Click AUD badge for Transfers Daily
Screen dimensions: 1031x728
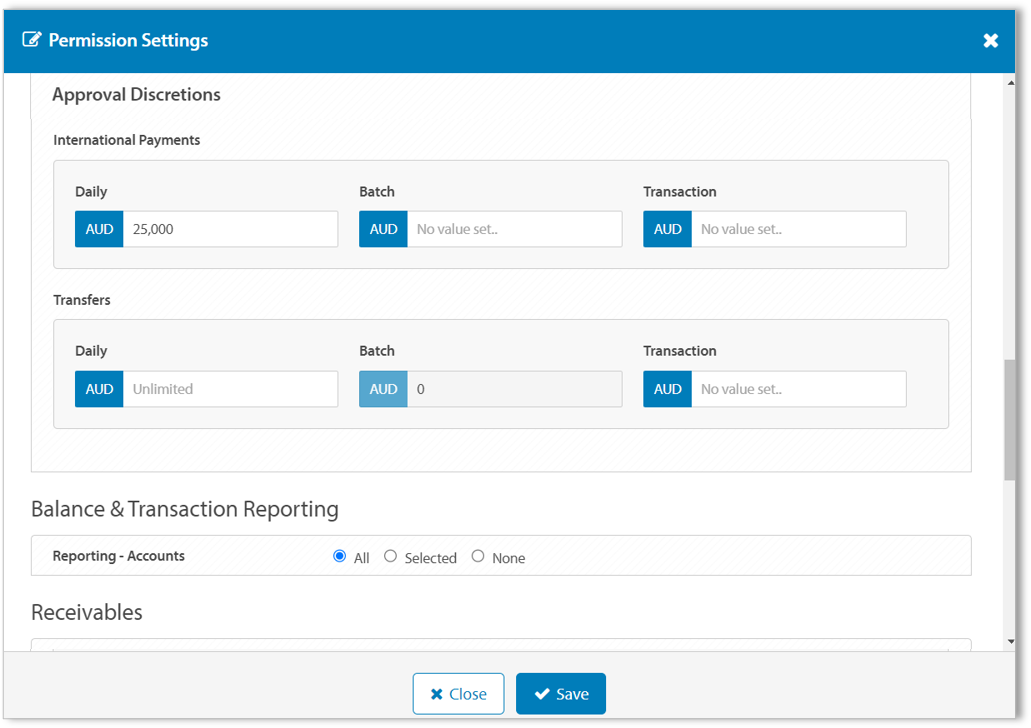pos(99,389)
